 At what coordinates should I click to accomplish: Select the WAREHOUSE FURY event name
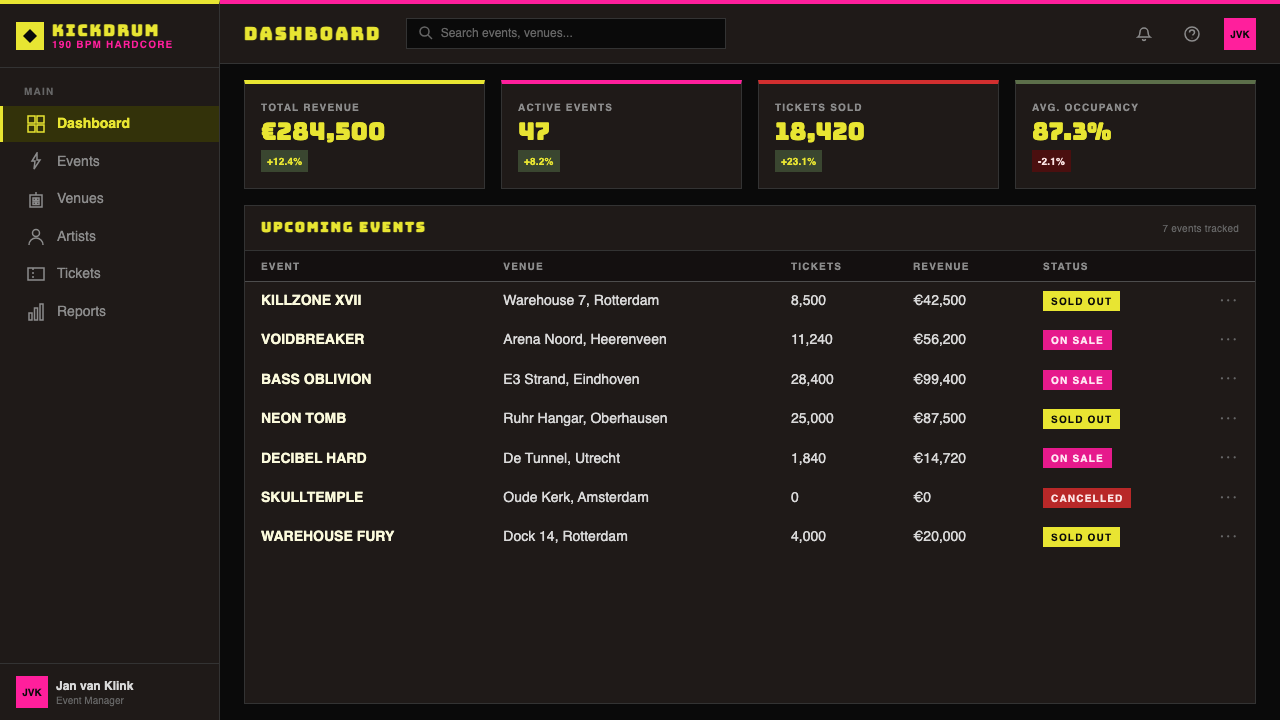[x=328, y=536]
